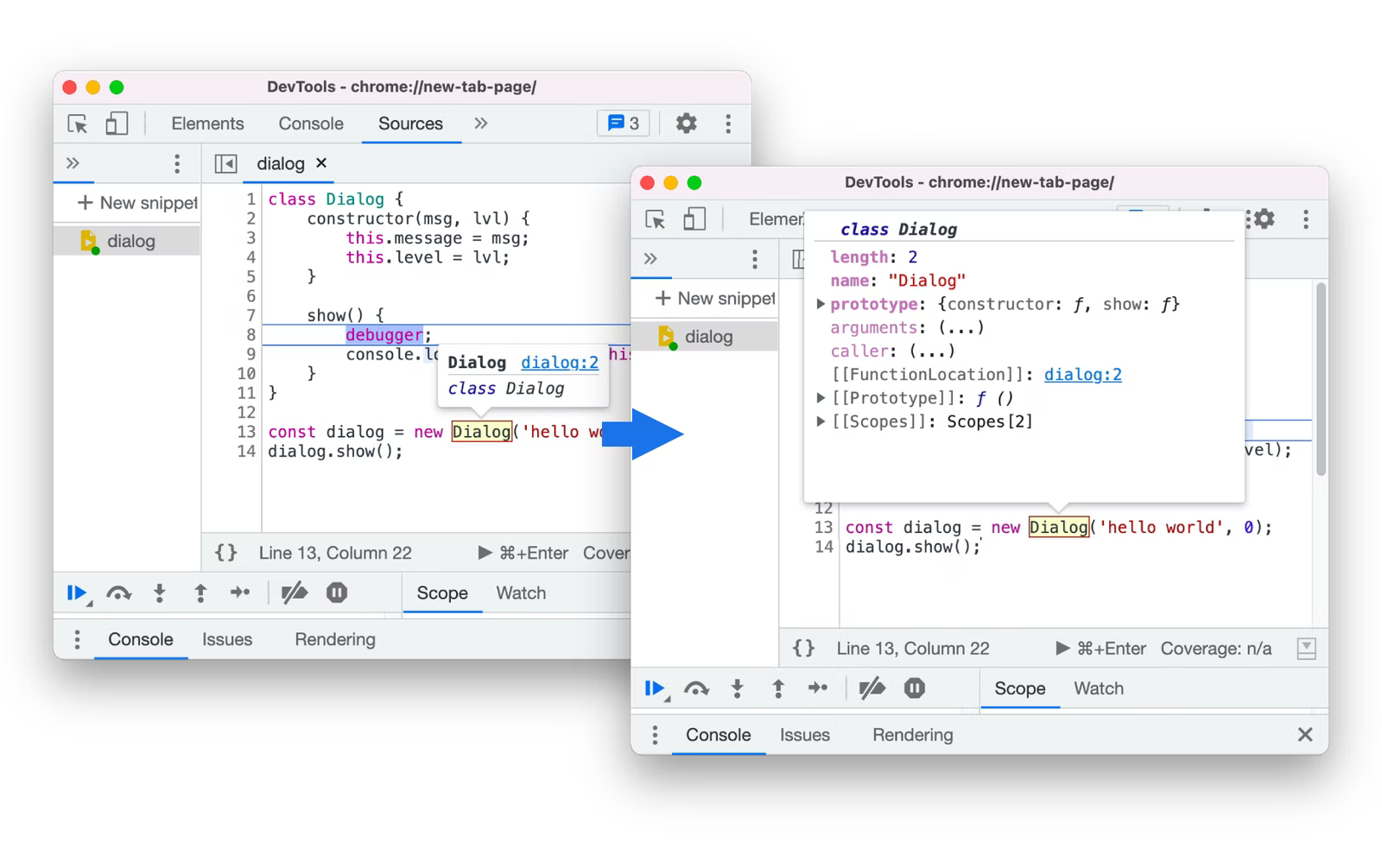Select dialog snippet in left window
1382x868 pixels.
coord(126,241)
